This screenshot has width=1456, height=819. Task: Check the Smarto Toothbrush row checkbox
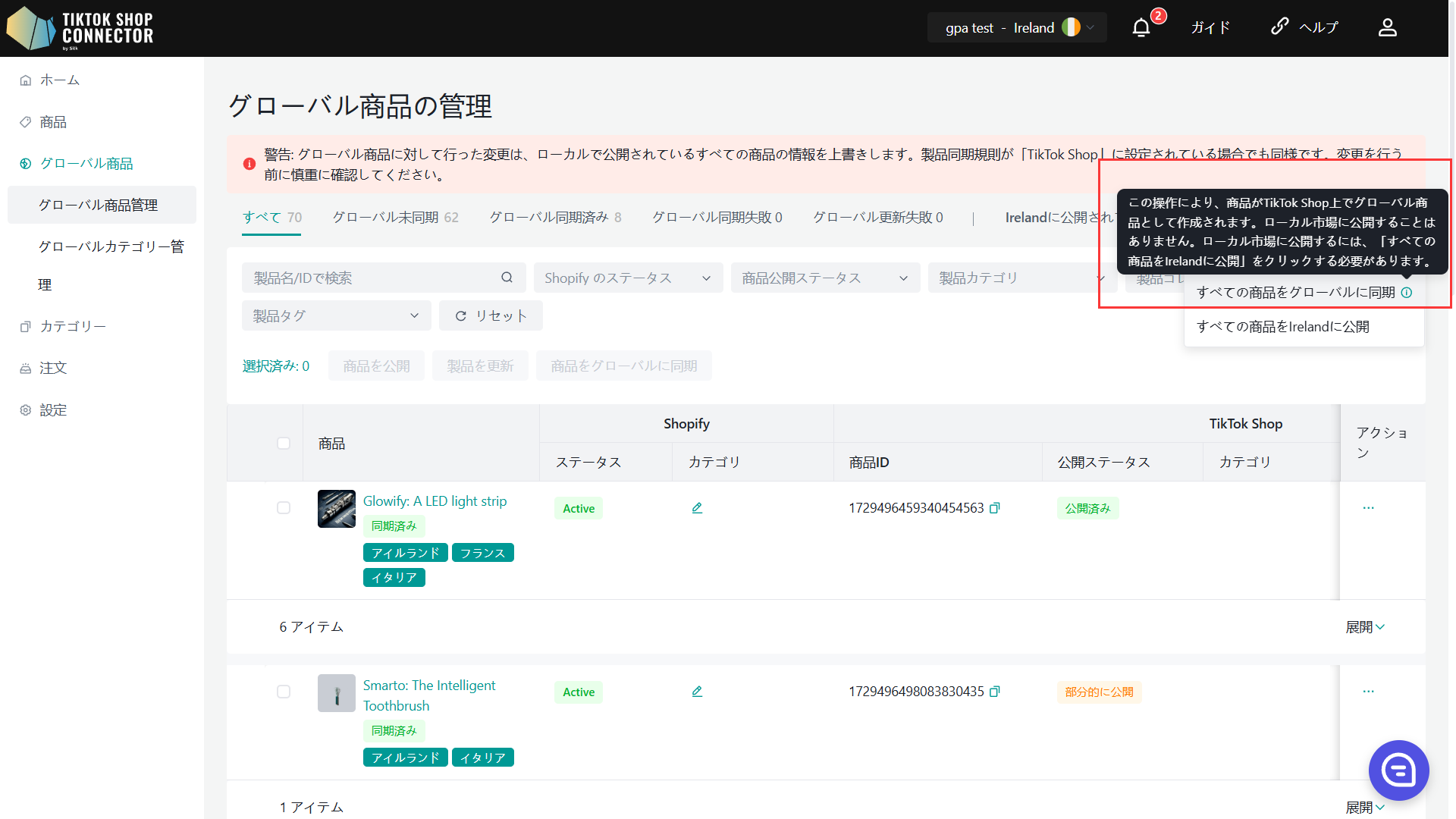tap(284, 692)
